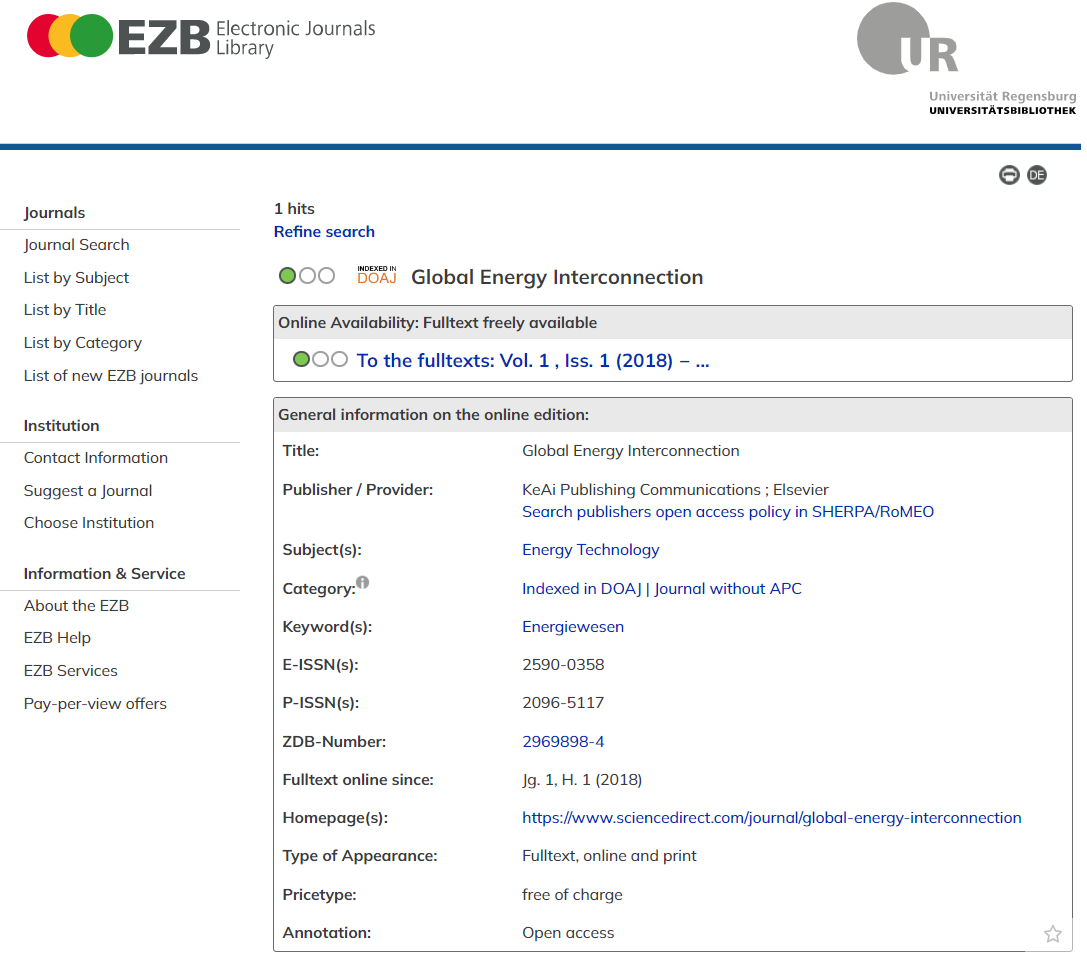Open ZDB-Number 2969898-4 link

(x=563, y=741)
